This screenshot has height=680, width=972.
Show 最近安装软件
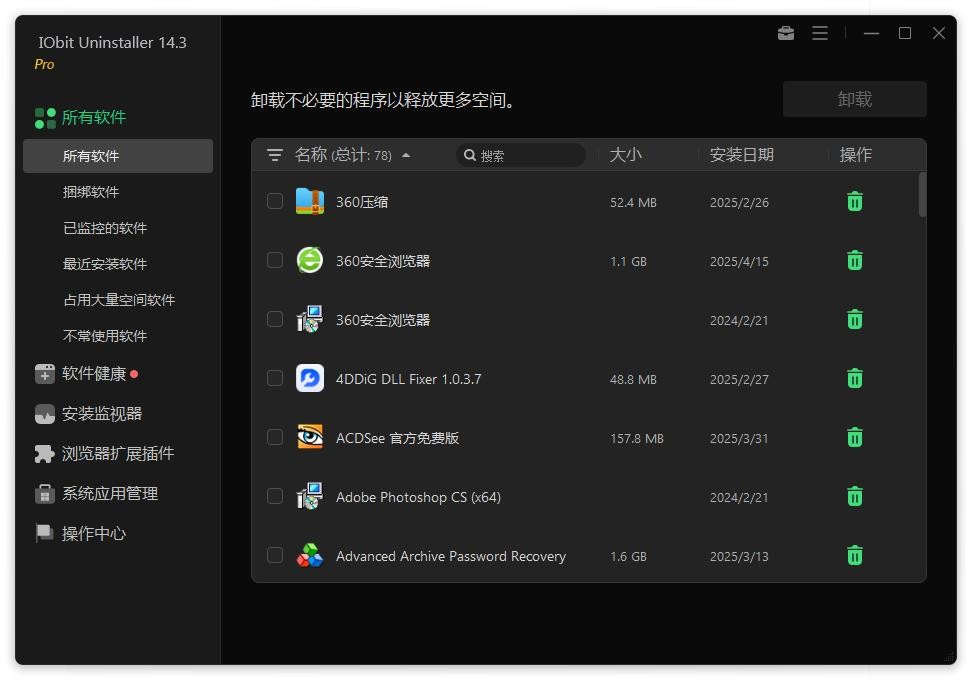(x=105, y=264)
